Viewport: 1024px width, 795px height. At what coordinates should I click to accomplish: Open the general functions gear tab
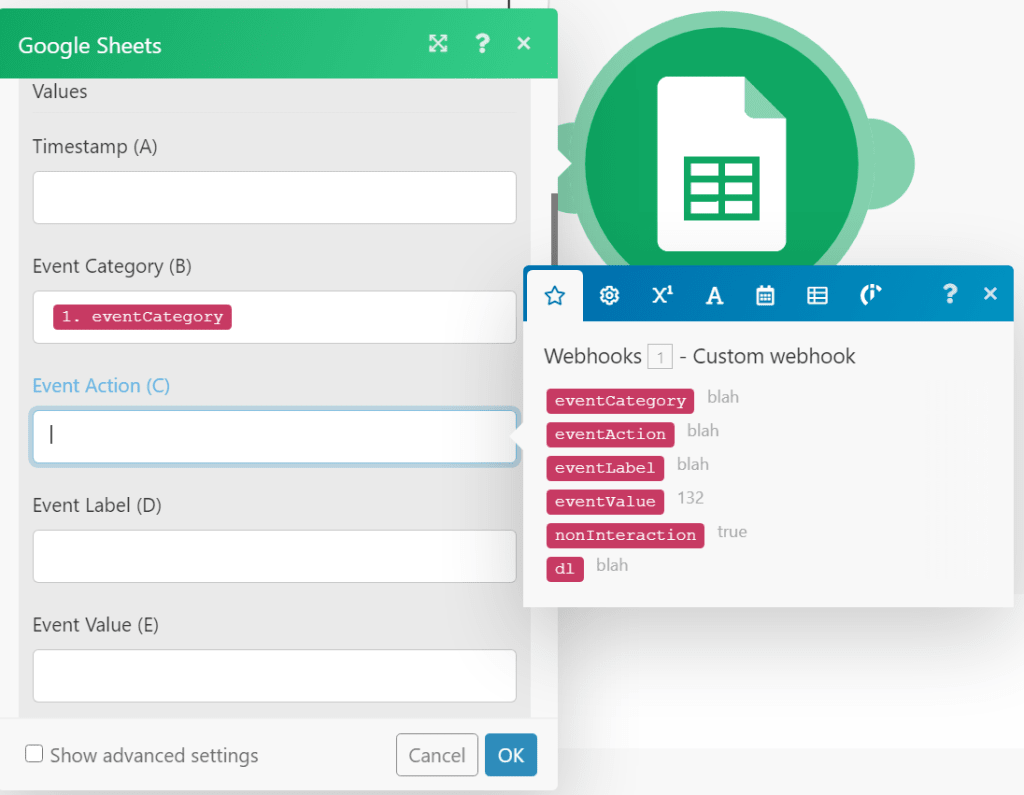[x=609, y=296]
